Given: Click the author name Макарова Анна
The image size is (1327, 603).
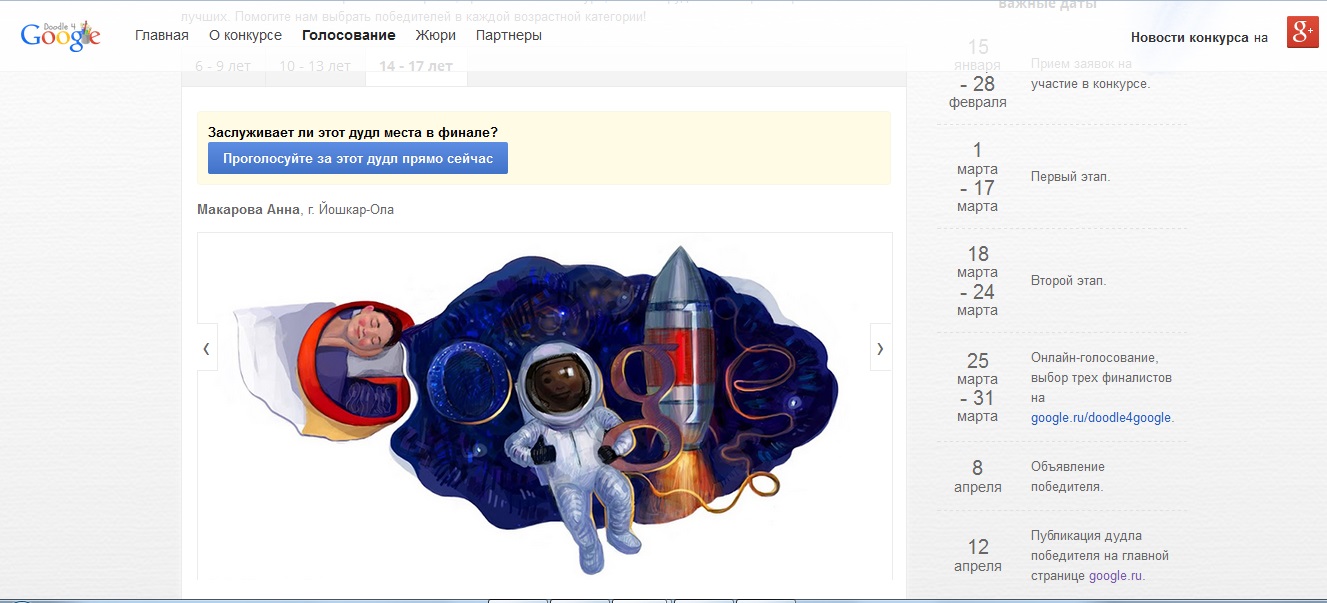Looking at the screenshot, I should pos(249,210).
